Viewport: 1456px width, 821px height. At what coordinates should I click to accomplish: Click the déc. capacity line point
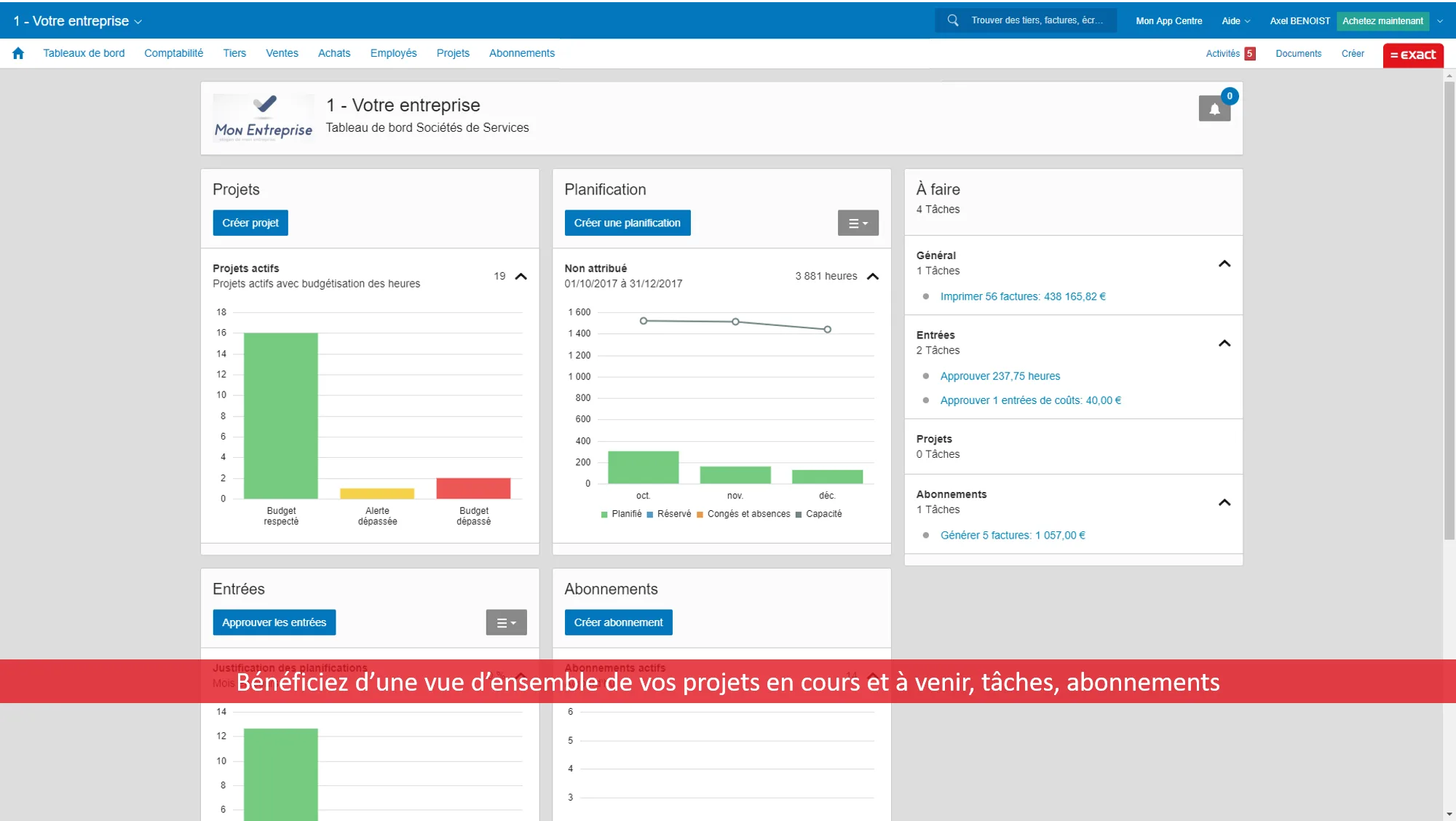click(828, 330)
